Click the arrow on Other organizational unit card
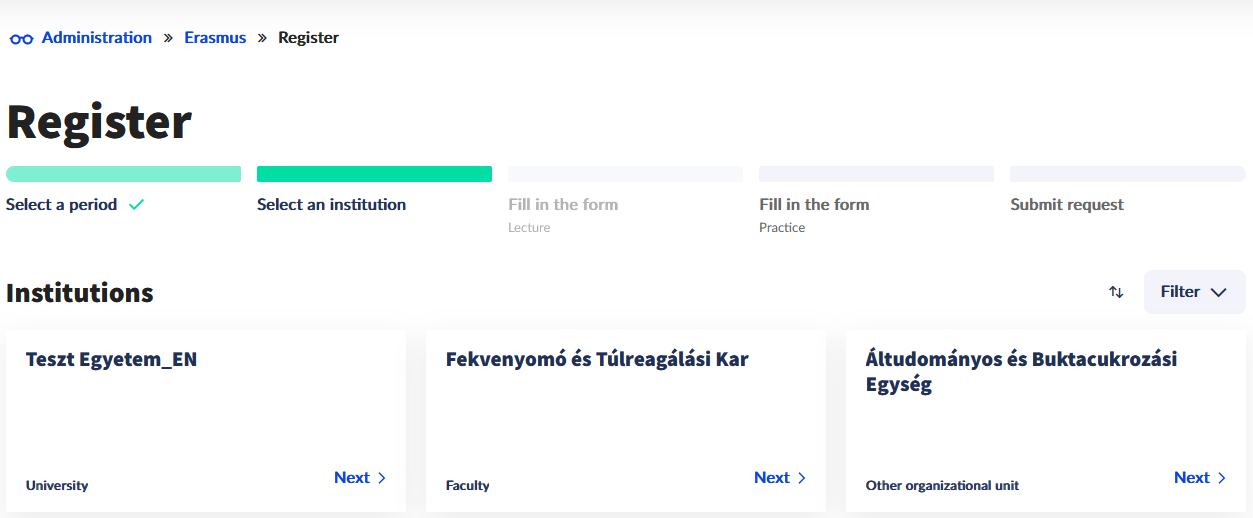This screenshot has height=518, width=1253. [x=1221, y=478]
